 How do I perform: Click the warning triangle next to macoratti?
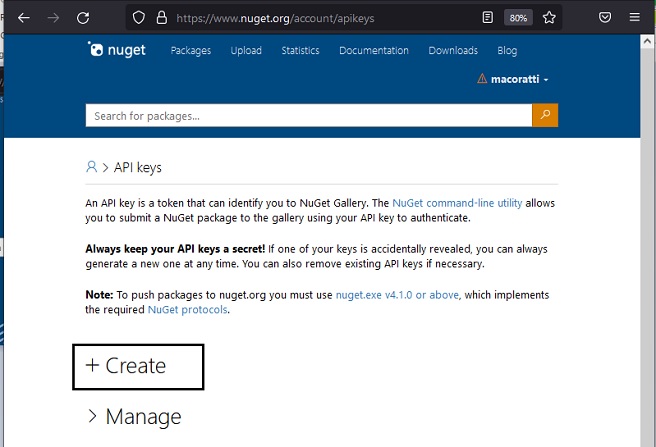coord(482,79)
